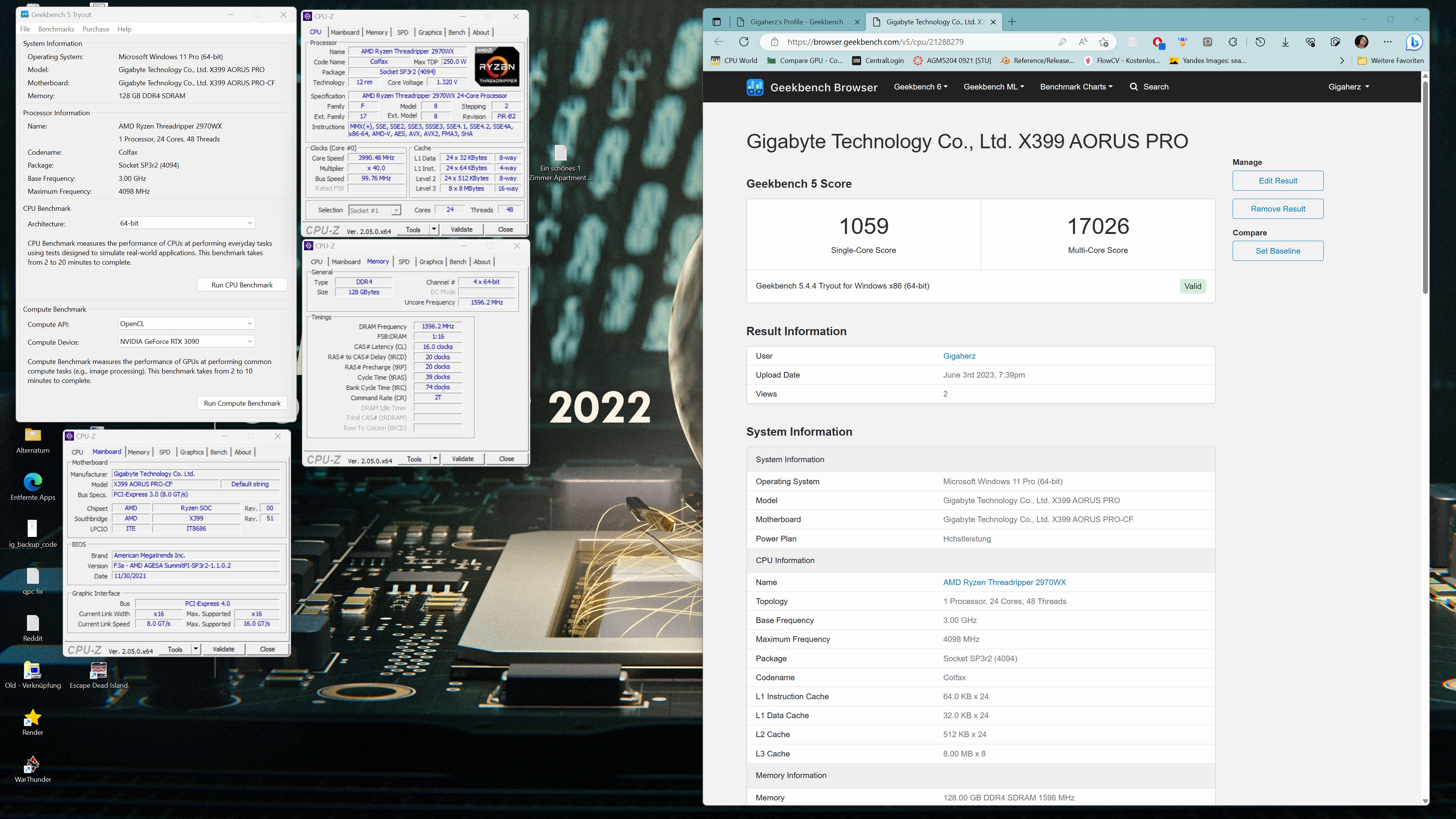Show more bookmarks chevron in favorites bar
The height and width of the screenshot is (819, 1456).
point(1342,61)
